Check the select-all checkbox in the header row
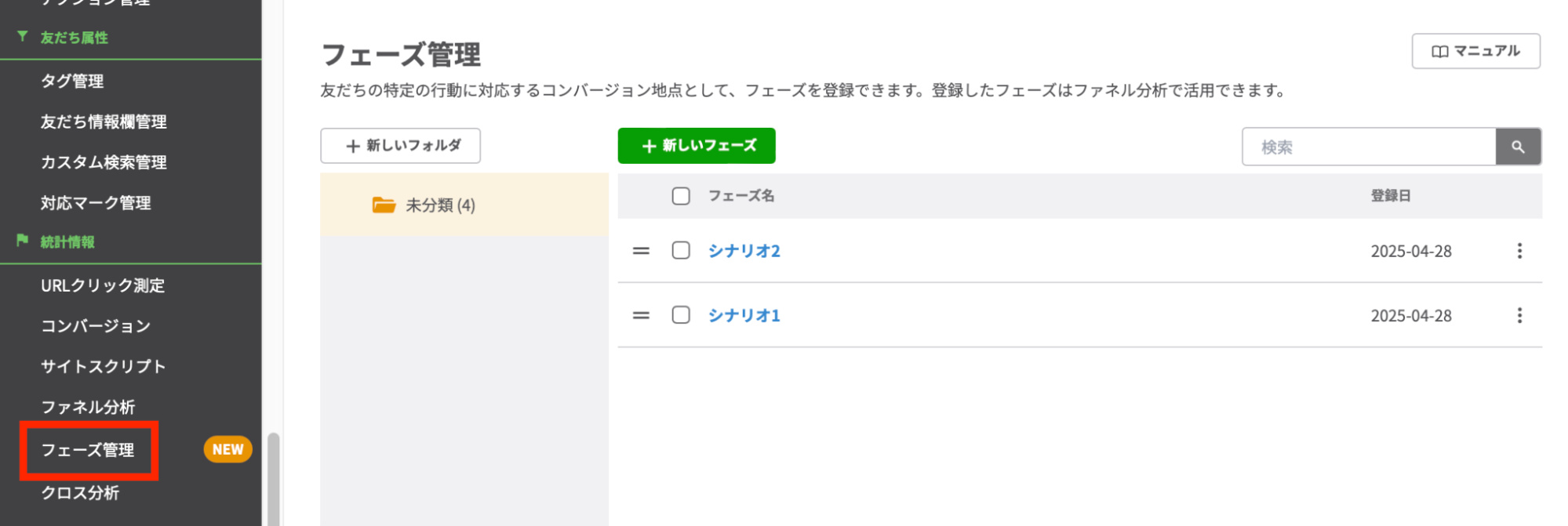 (x=679, y=196)
